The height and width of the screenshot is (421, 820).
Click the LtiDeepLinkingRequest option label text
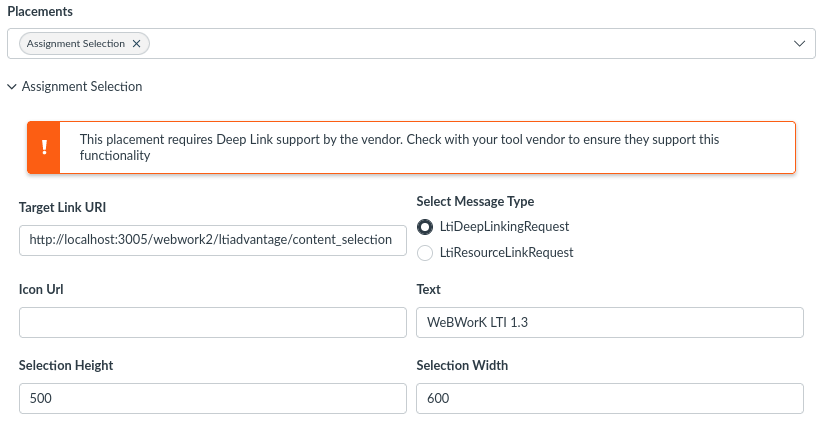pos(504,226)
